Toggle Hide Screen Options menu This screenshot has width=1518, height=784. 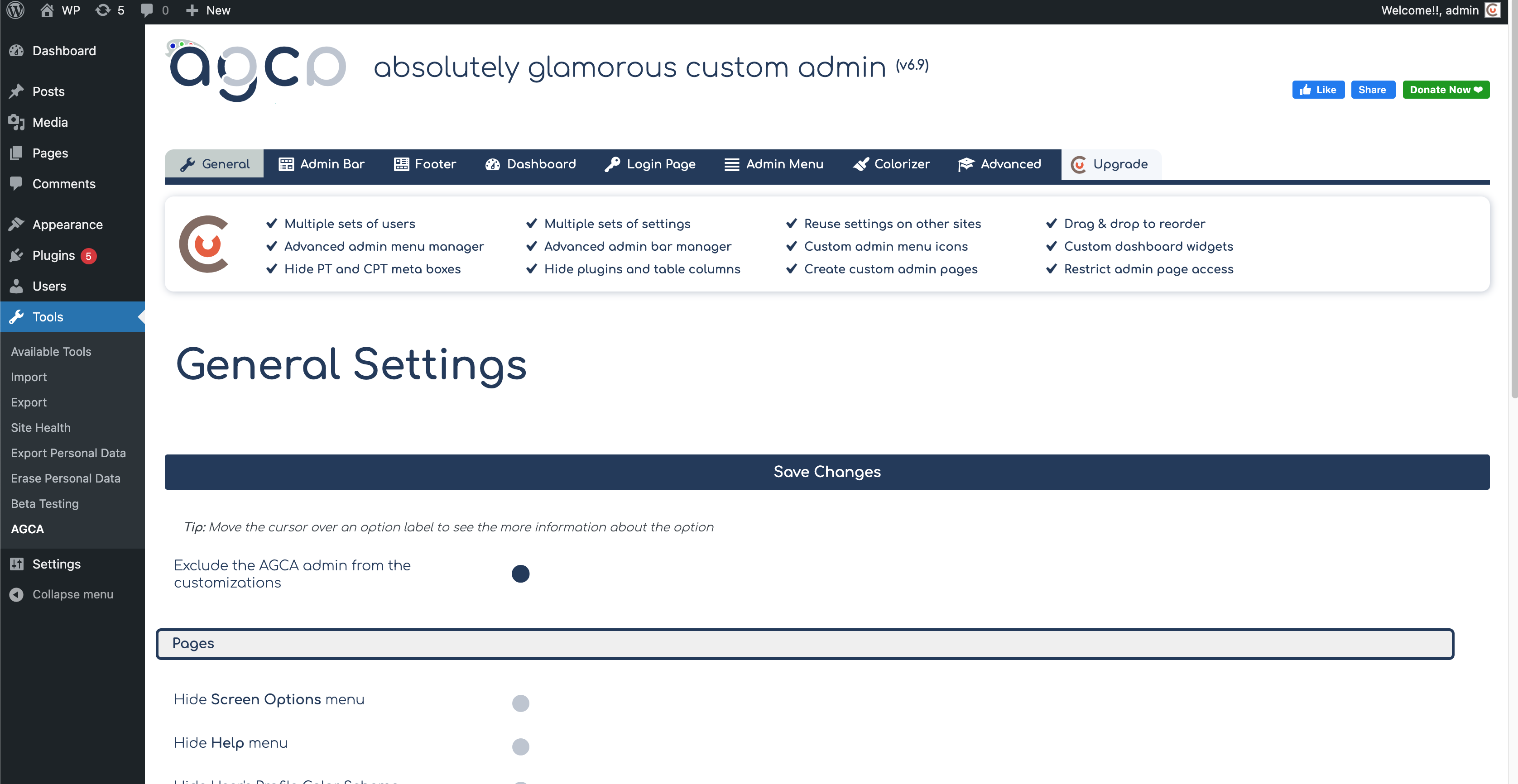point(520,703)
